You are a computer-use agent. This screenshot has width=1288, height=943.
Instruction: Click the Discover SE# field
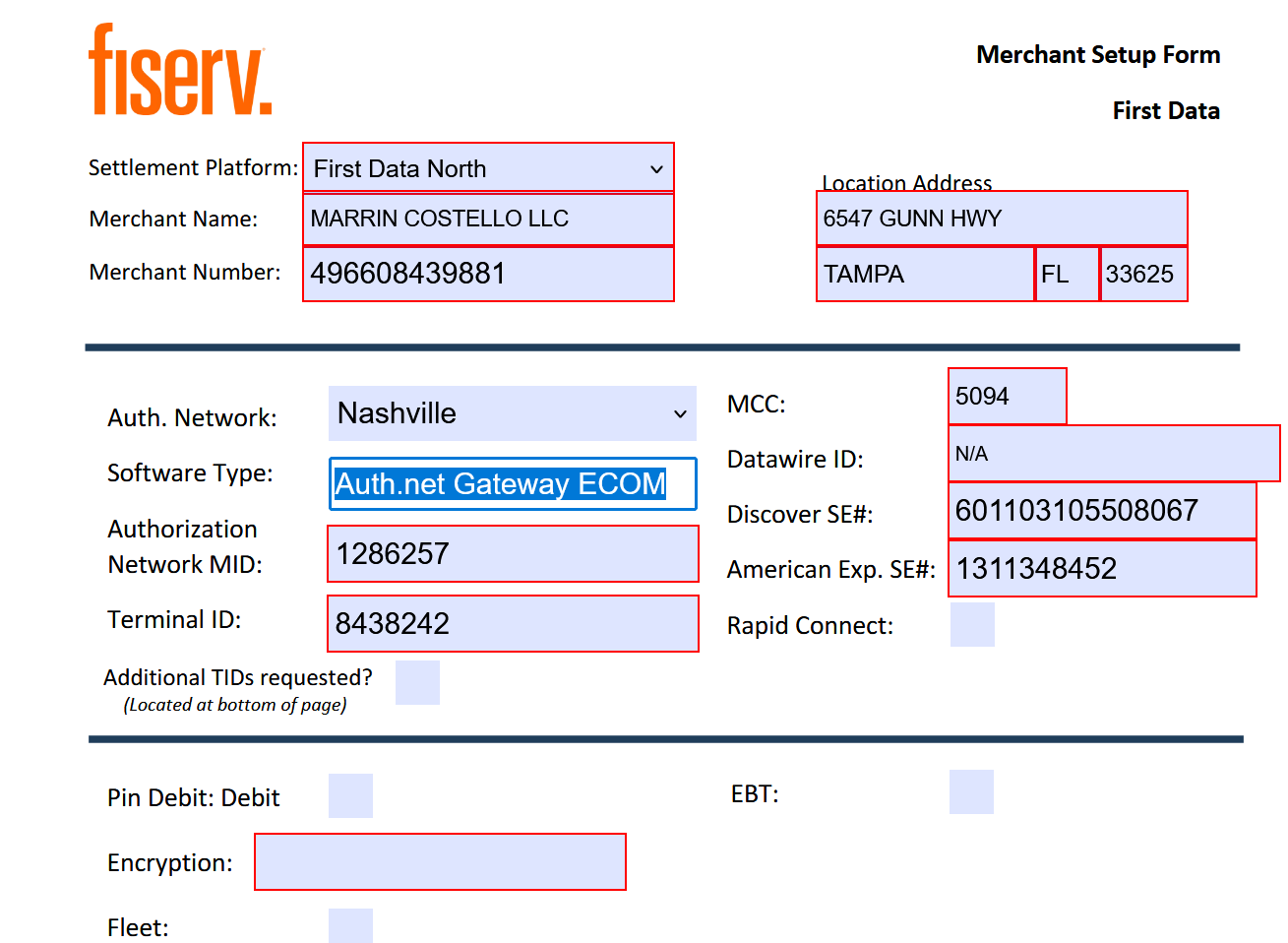(1102, 511)
